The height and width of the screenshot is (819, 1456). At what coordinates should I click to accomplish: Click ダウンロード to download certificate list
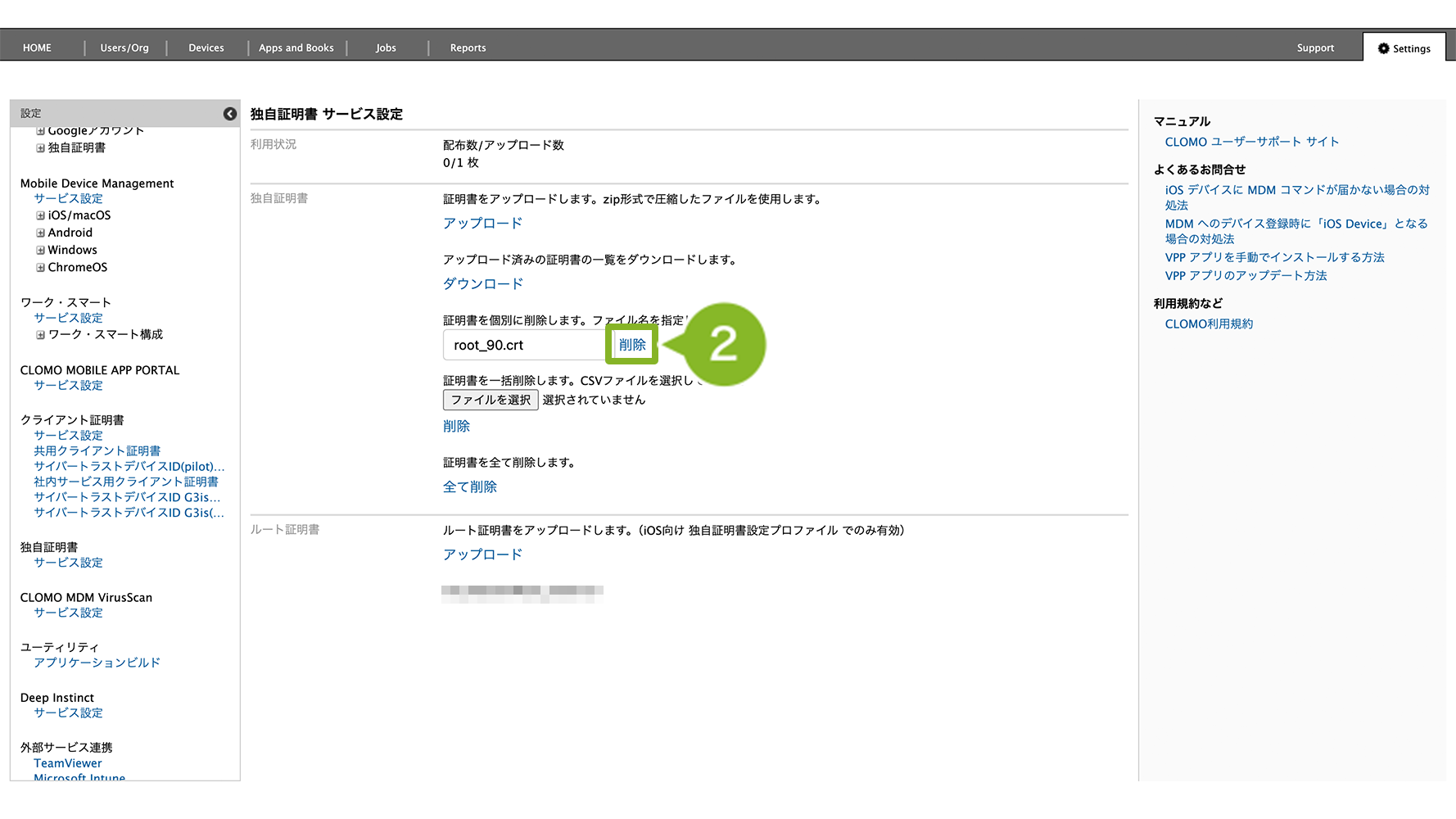coord(483,284)
